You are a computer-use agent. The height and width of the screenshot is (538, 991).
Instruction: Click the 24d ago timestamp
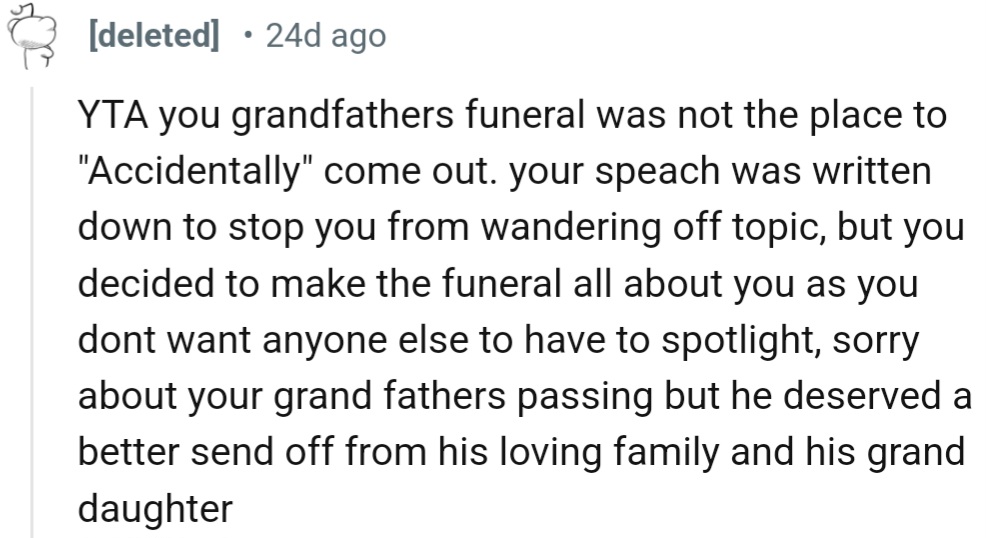point(326,36)
